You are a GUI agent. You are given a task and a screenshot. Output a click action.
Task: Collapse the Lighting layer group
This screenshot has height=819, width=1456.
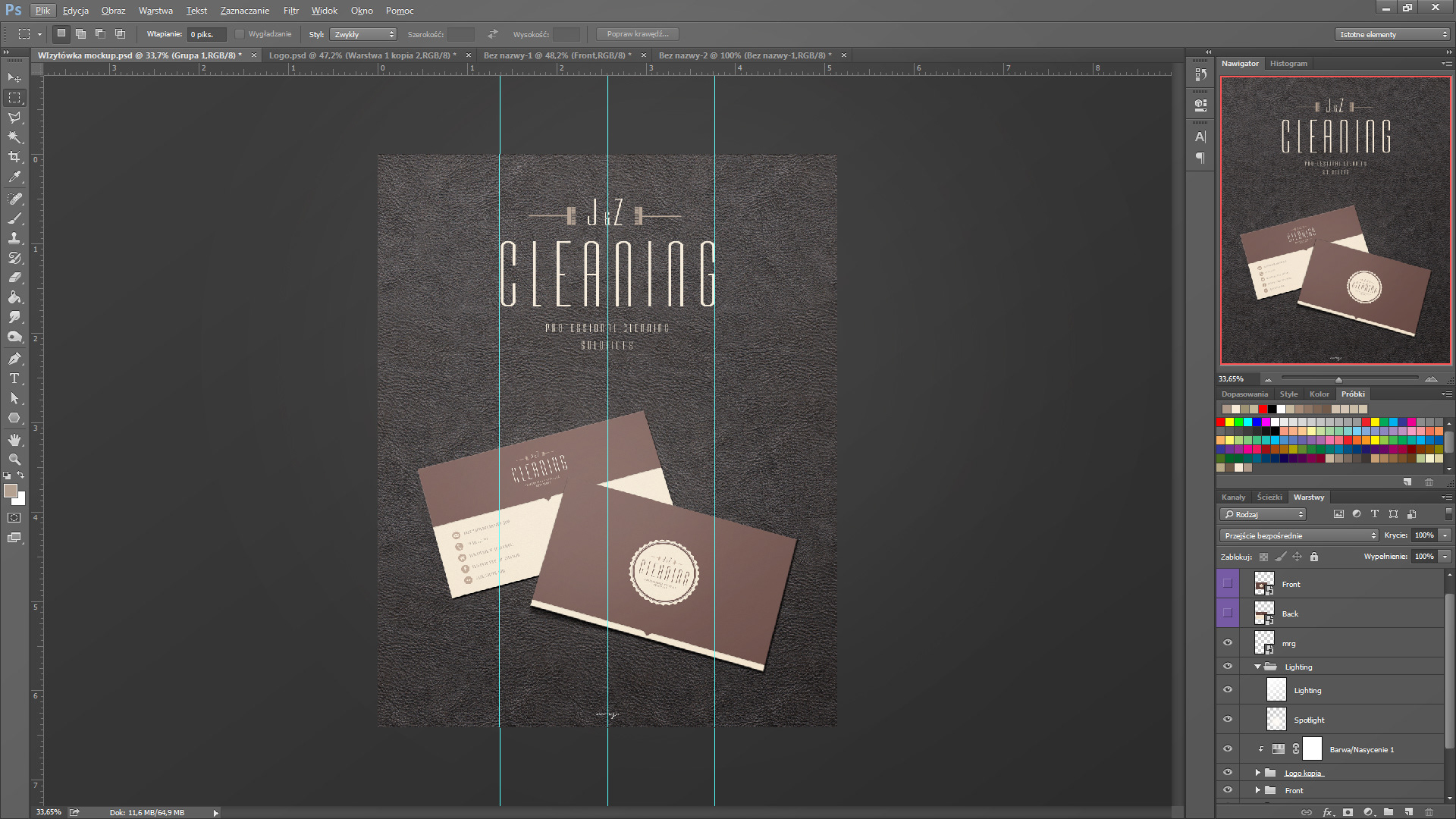[1257, 667]
